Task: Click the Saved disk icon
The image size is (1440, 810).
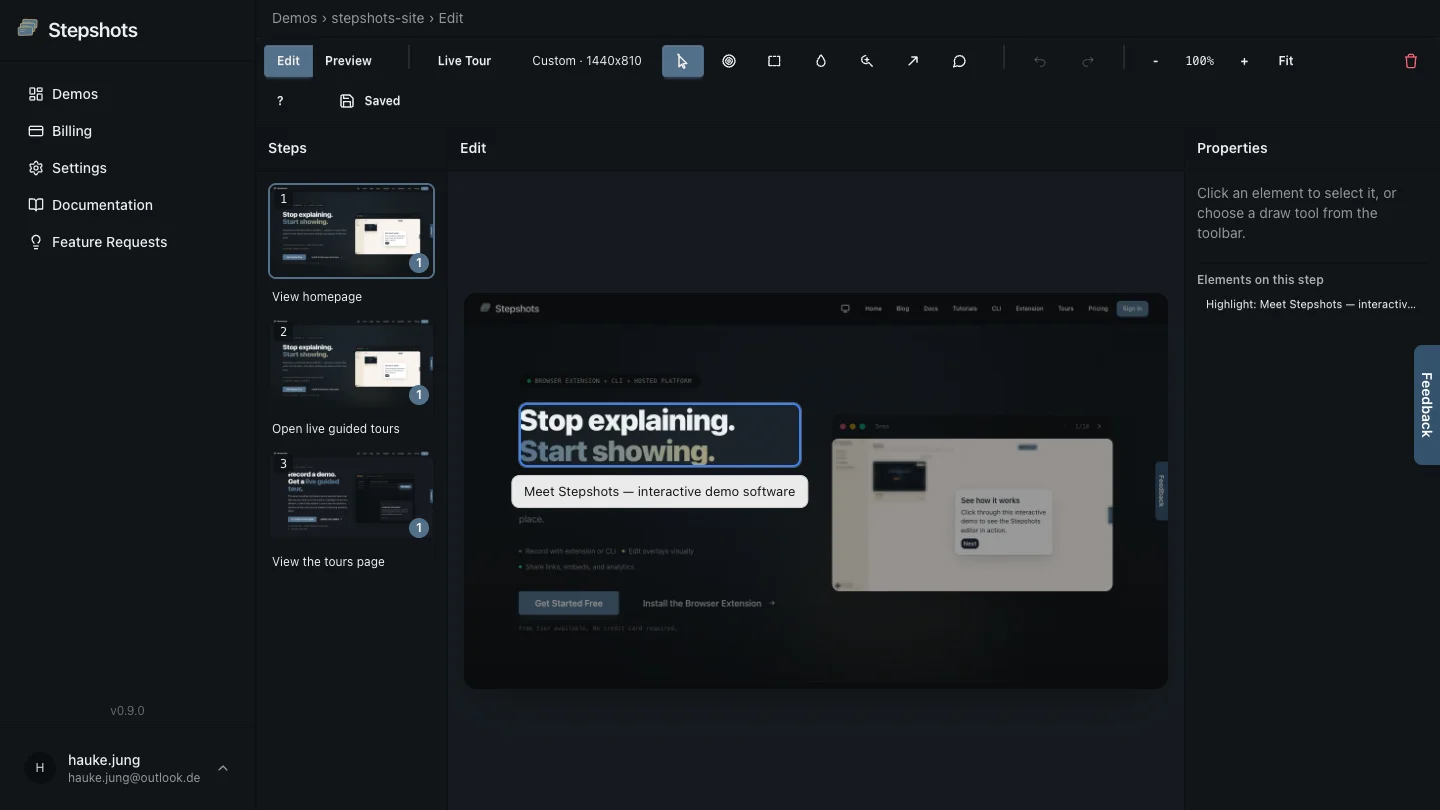Action: pyautogui.click(x=347, y=101)
